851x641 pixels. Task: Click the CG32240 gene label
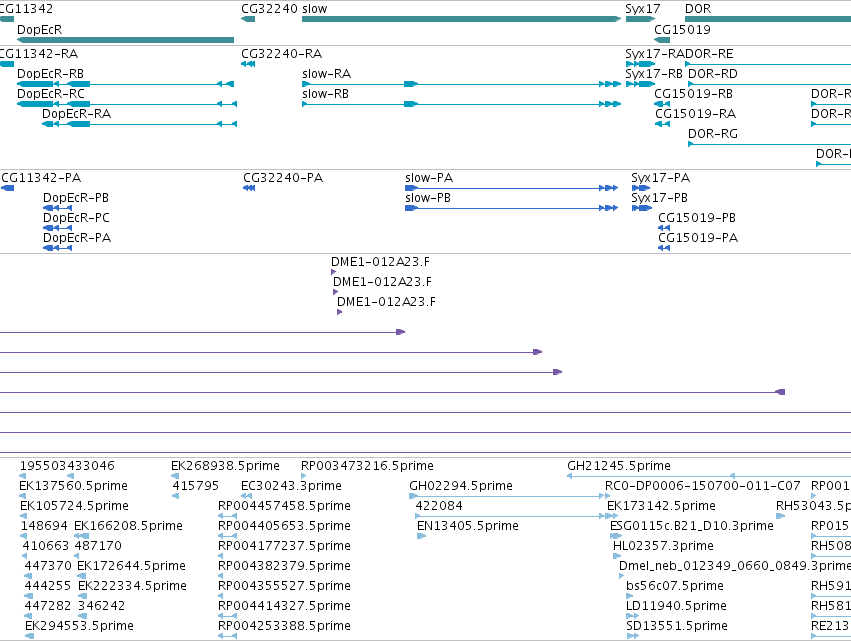269,9
